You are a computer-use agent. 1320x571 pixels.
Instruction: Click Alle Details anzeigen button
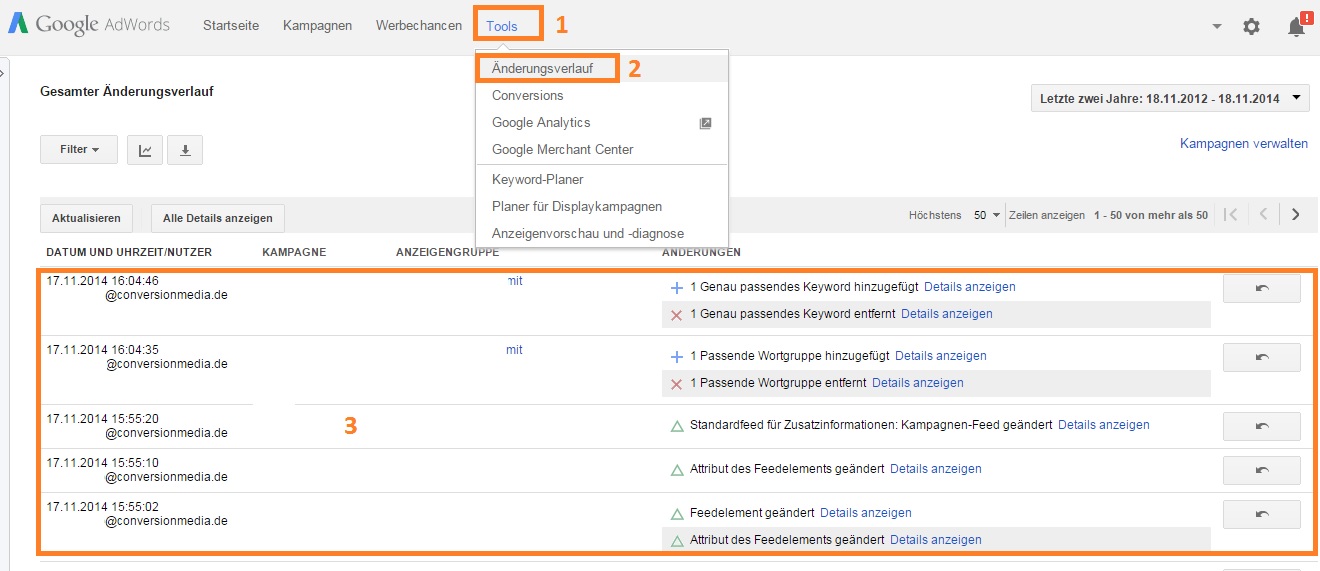(218, 218)
